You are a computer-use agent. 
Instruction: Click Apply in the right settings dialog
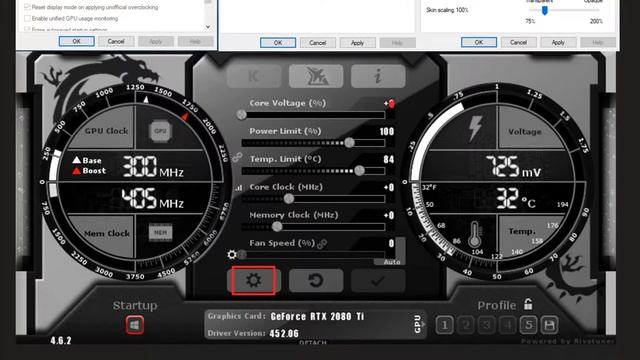[558, 42]
